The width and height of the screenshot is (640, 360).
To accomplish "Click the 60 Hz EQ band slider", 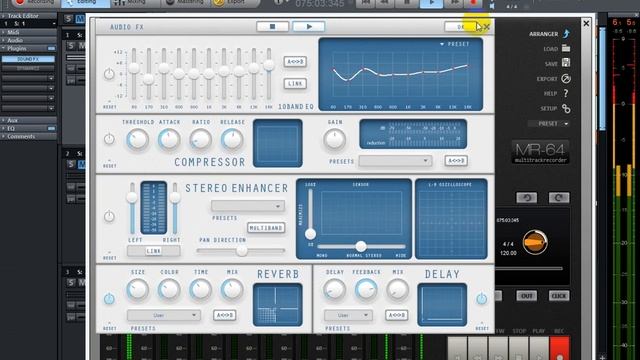I will 134,68.
